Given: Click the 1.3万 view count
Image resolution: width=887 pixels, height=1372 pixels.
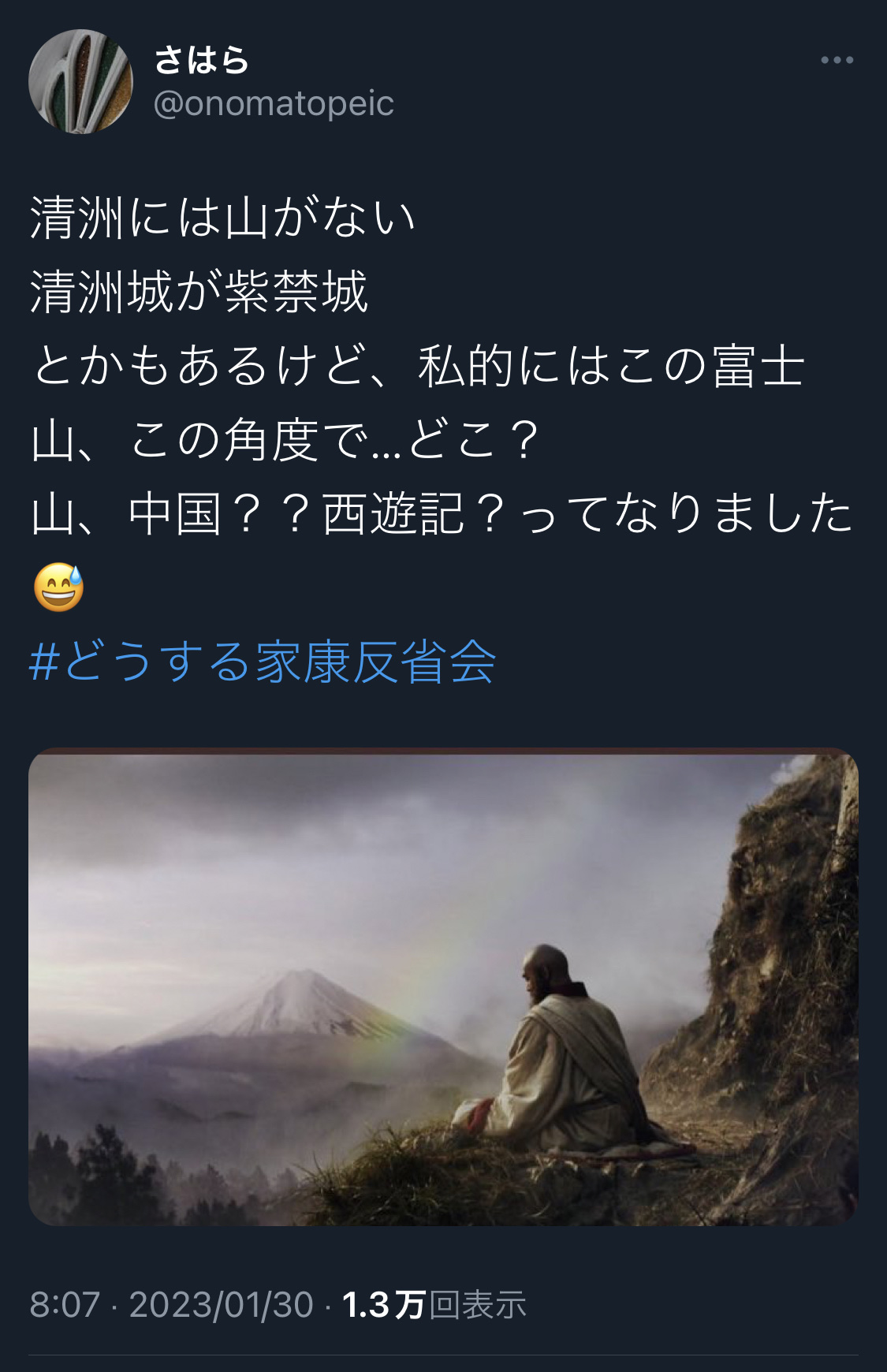Looking at the screenshot, I should [x=384, y=1305].
